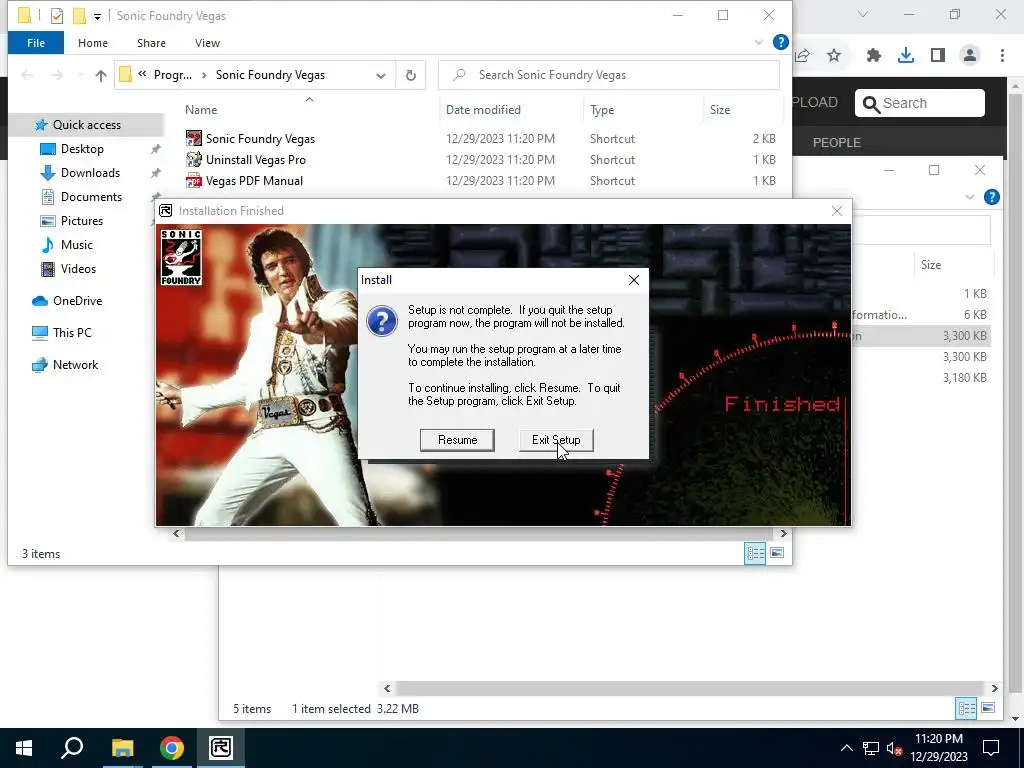The height and width of the screenshot is (768, 1024).
Task: Sort by Type column header
Action: (x=602, y=110)
